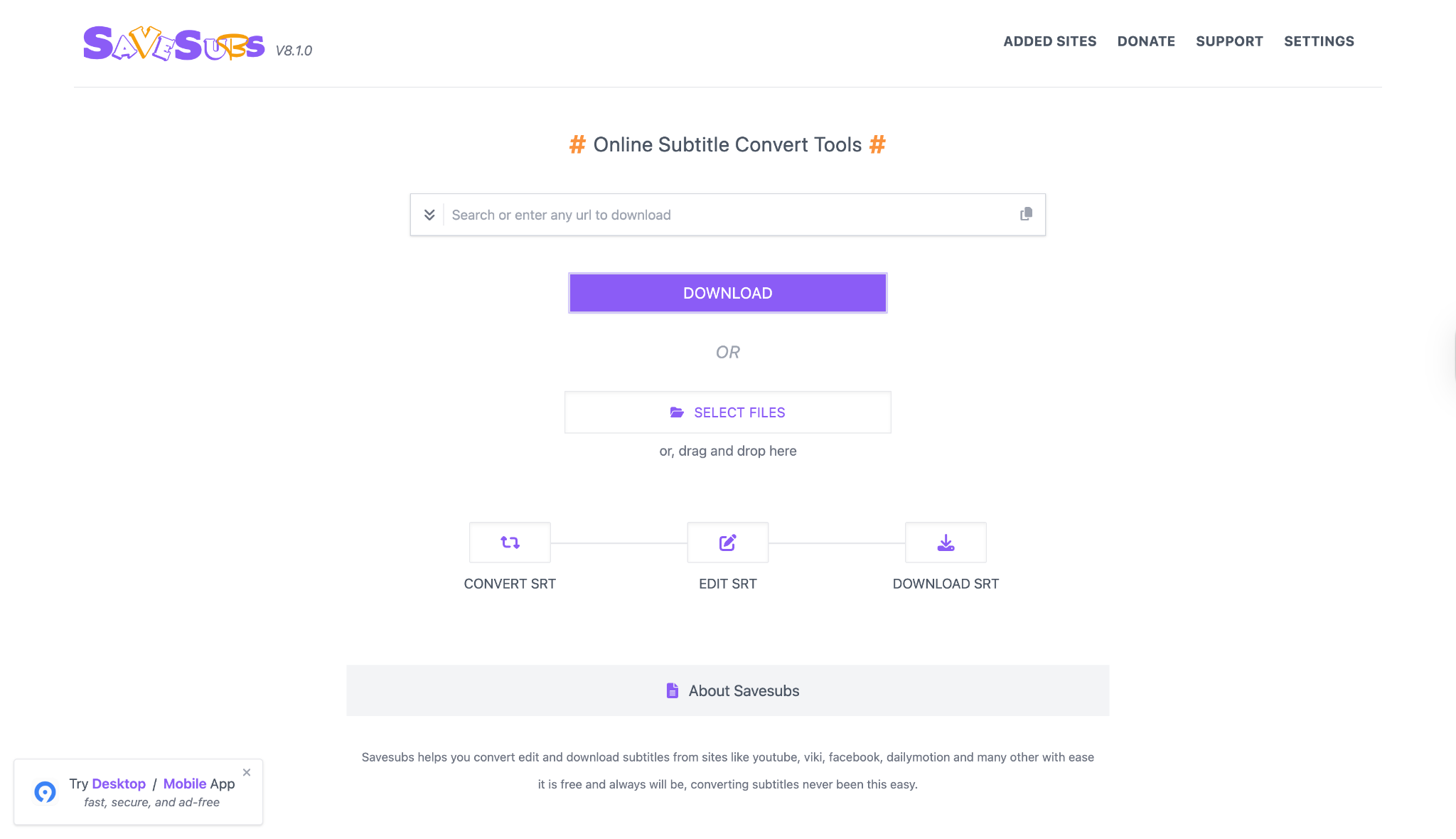Click the blue app icon in popup
Screen dimensions: 1456x839
(45, 791)
